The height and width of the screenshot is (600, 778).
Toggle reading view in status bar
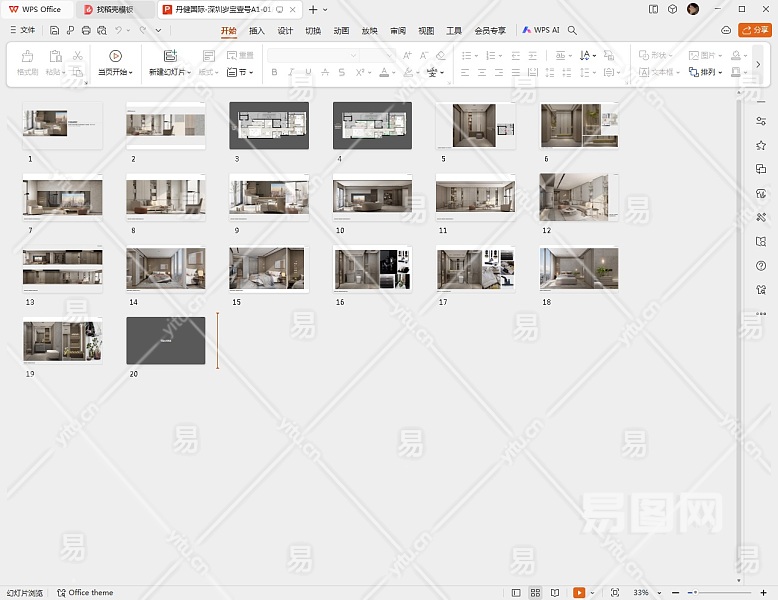555,593
